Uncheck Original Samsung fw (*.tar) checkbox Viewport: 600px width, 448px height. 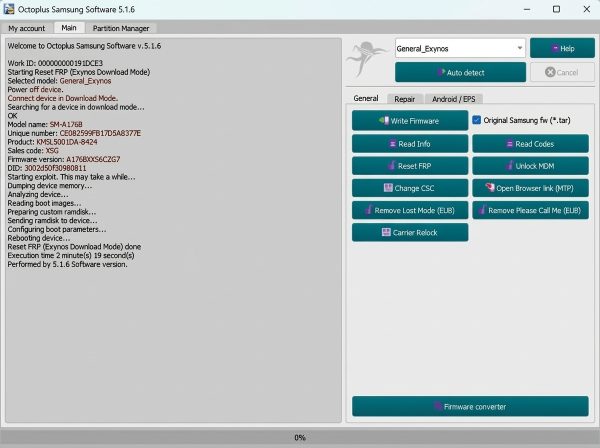pyautogui.click(x=476, y=120)
